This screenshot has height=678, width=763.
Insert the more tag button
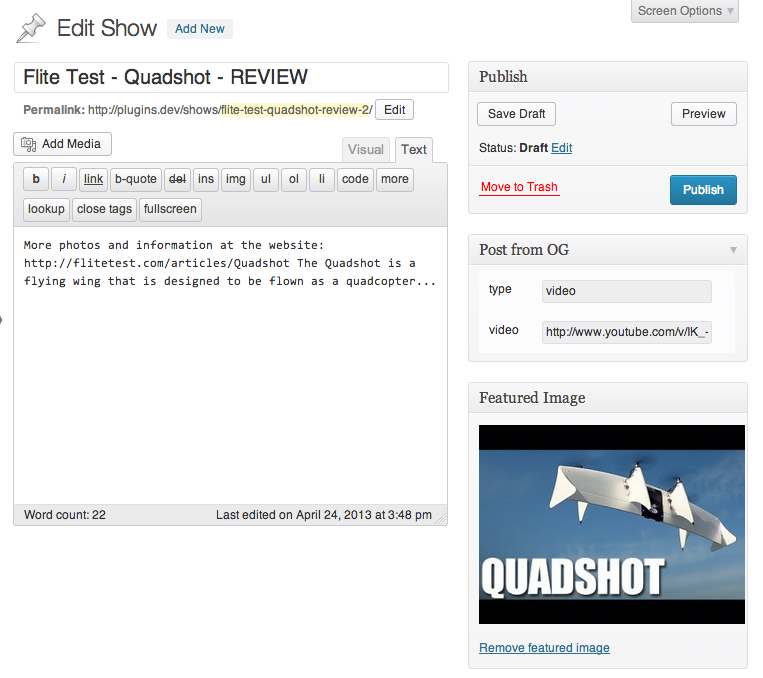(395, 180)
